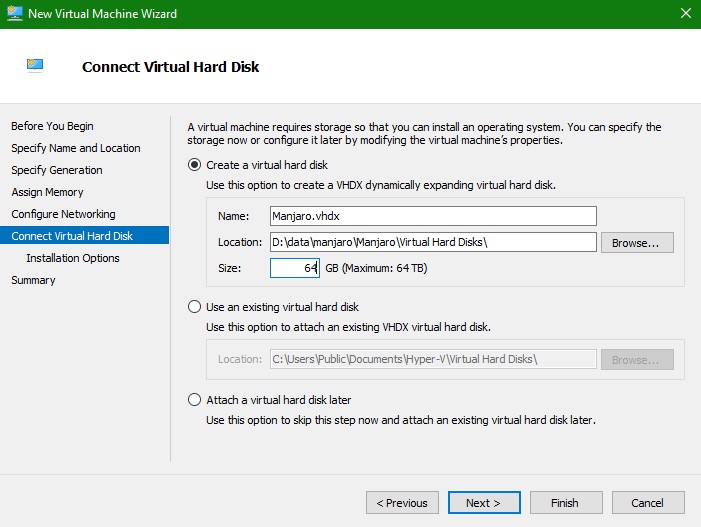
Task: Jump to Specify Generation step
Action: tap(57, 170)
